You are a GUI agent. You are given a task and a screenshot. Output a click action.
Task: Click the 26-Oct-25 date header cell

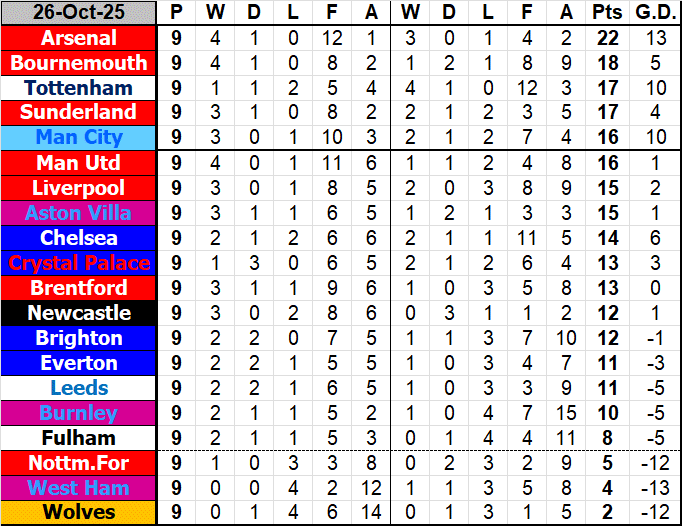click(79, 13)
